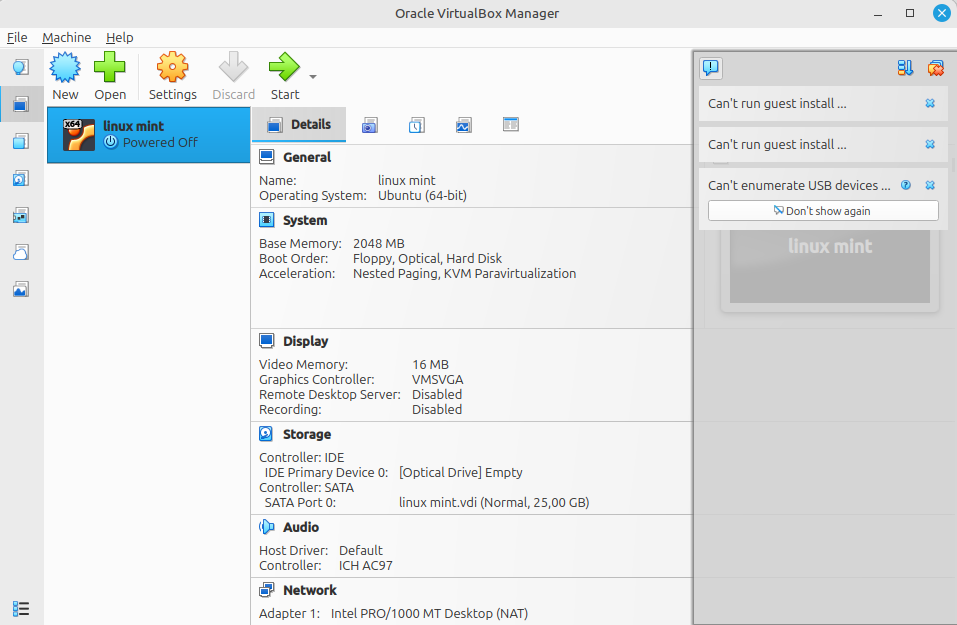Toggle the notification center speech bubble button

pos(710,68)
